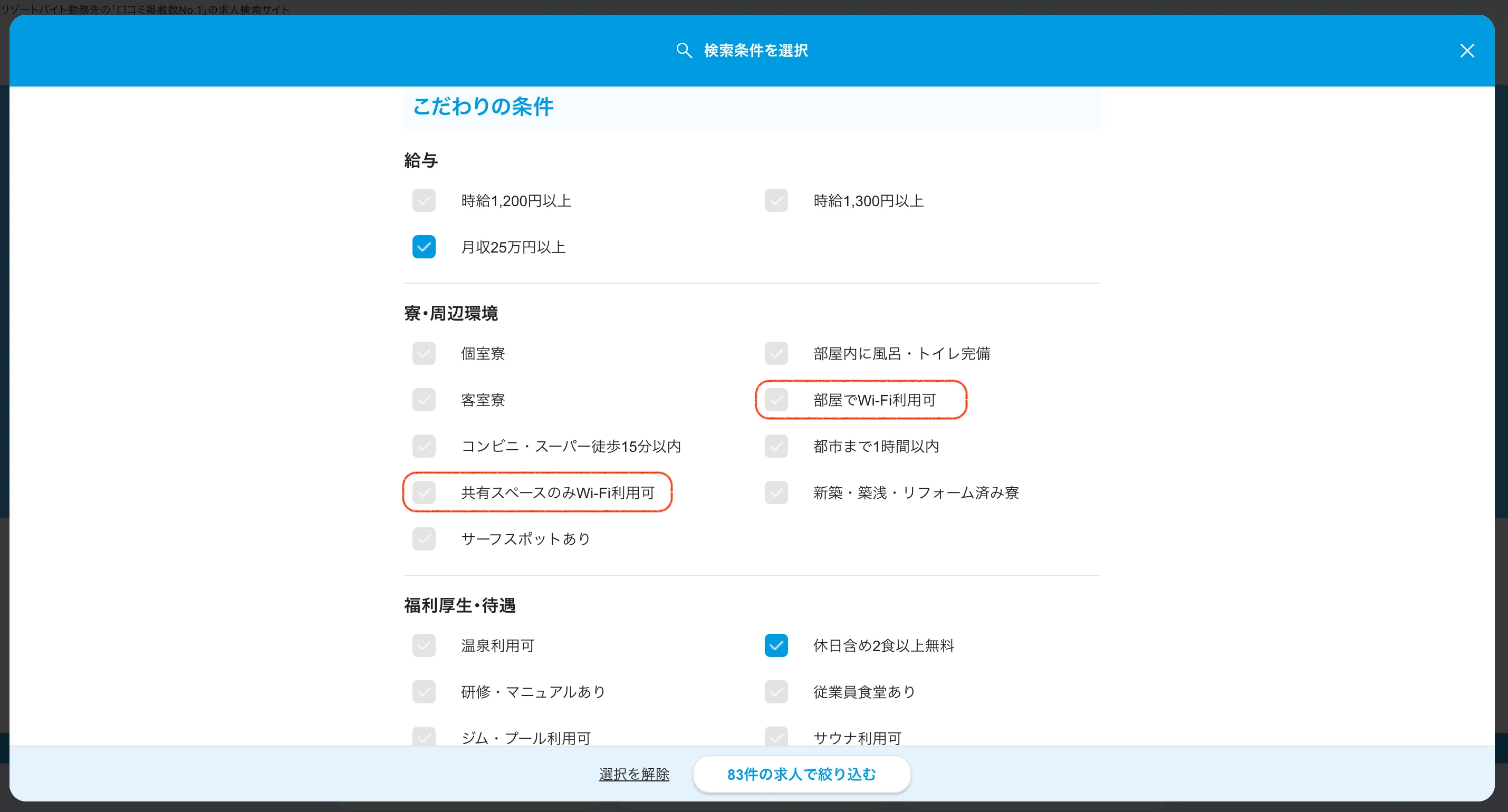Select the circled 共有スペースのみWi-Fi利用可 option
The height and width of the screenshot is (812, 1508).
[424, 492]
